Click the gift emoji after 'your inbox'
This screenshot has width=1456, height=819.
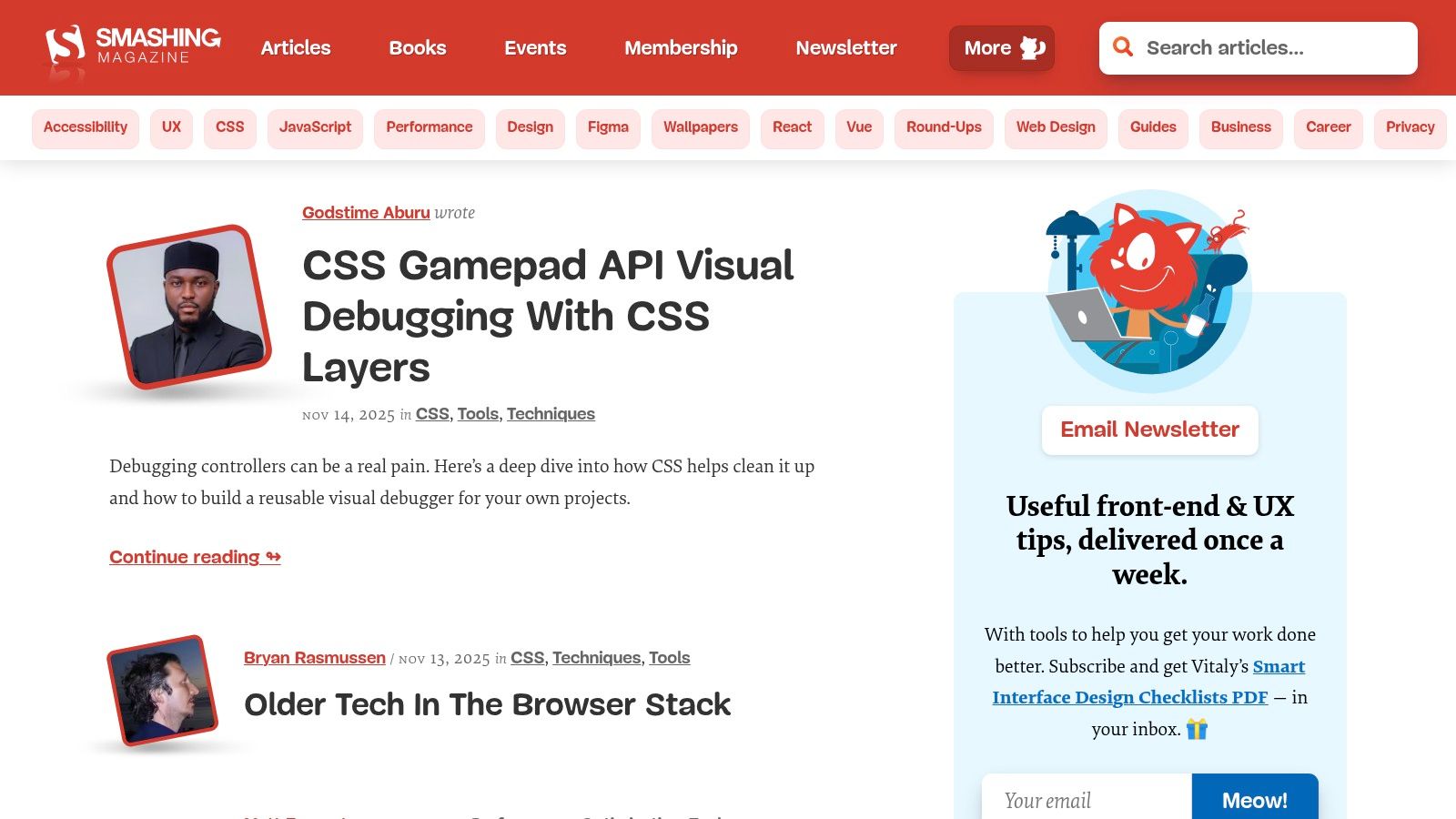click(x=1197, y=729)
